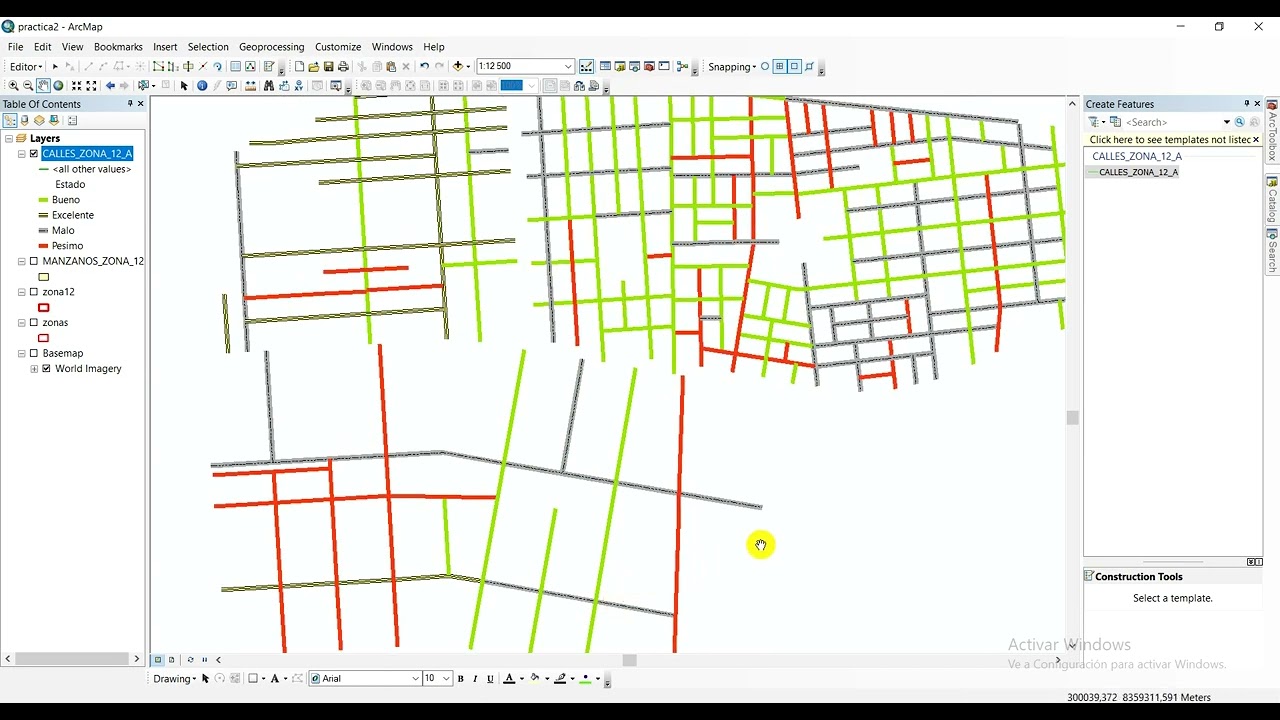This screenshot has height=720, width=1280.
Task: Open the Insert menu
Action: click(x=165, y=47)
